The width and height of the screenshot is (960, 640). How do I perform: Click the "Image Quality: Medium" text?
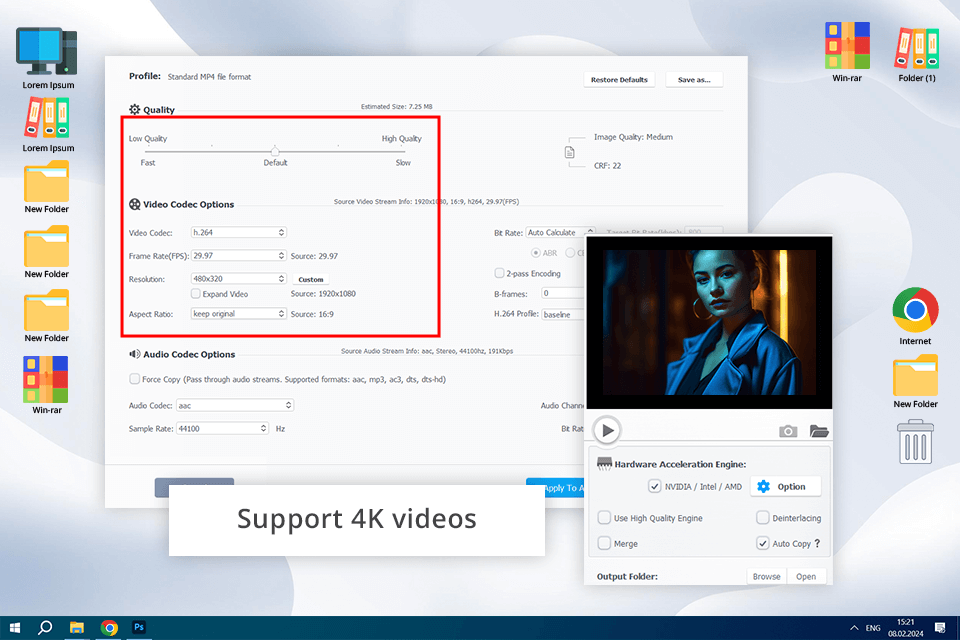pyautogui.click(x=633, y=137)
